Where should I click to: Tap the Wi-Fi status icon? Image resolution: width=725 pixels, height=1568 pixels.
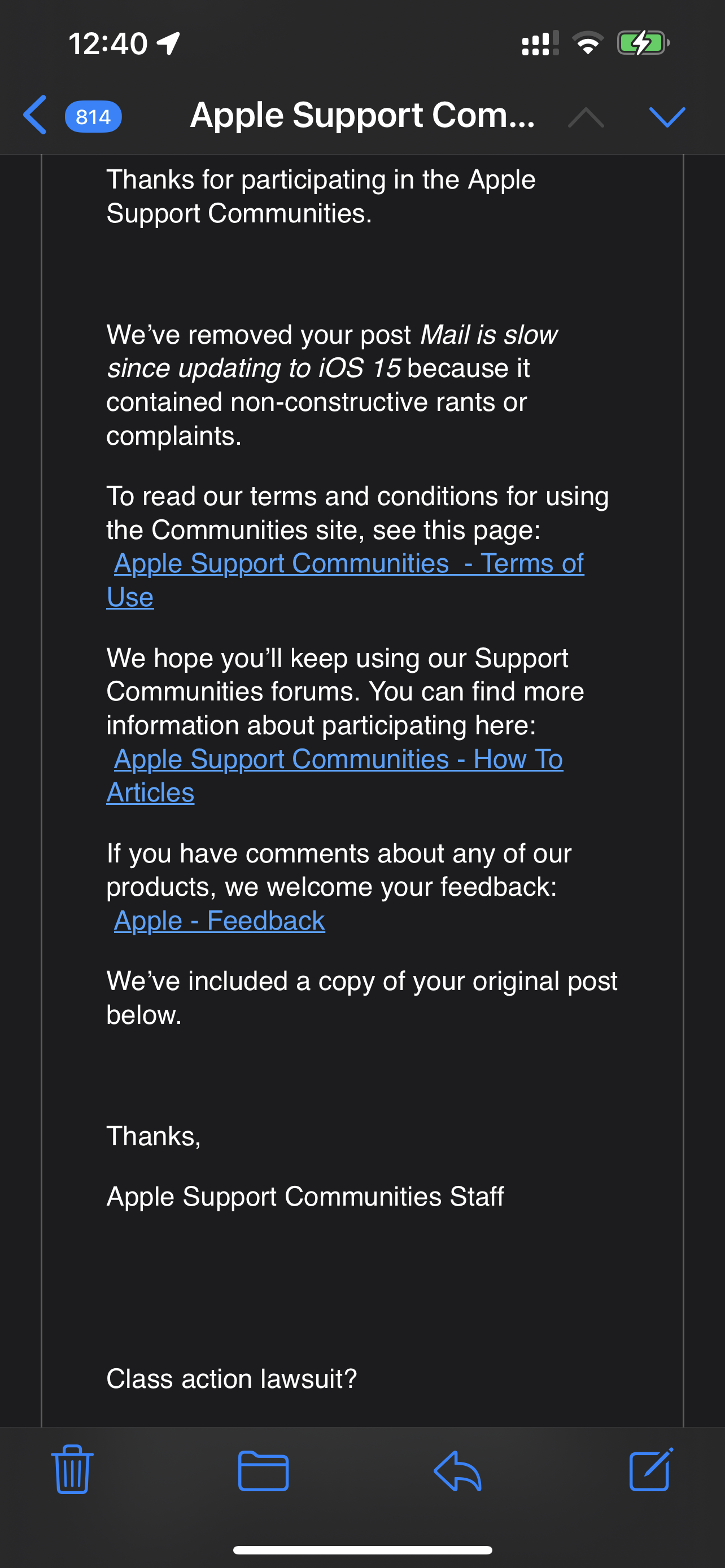(587, 43)
